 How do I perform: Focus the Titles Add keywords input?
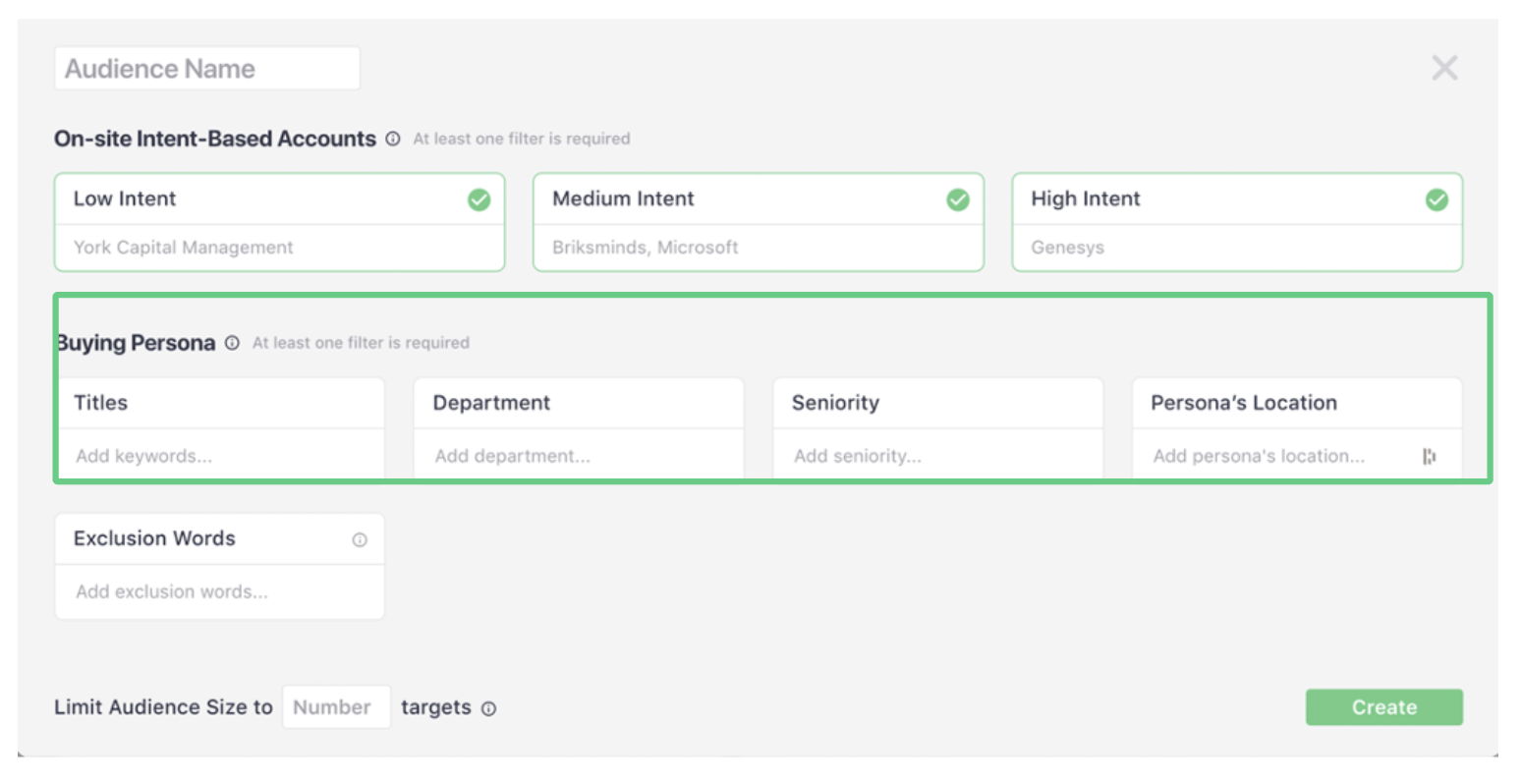point(219,456)
